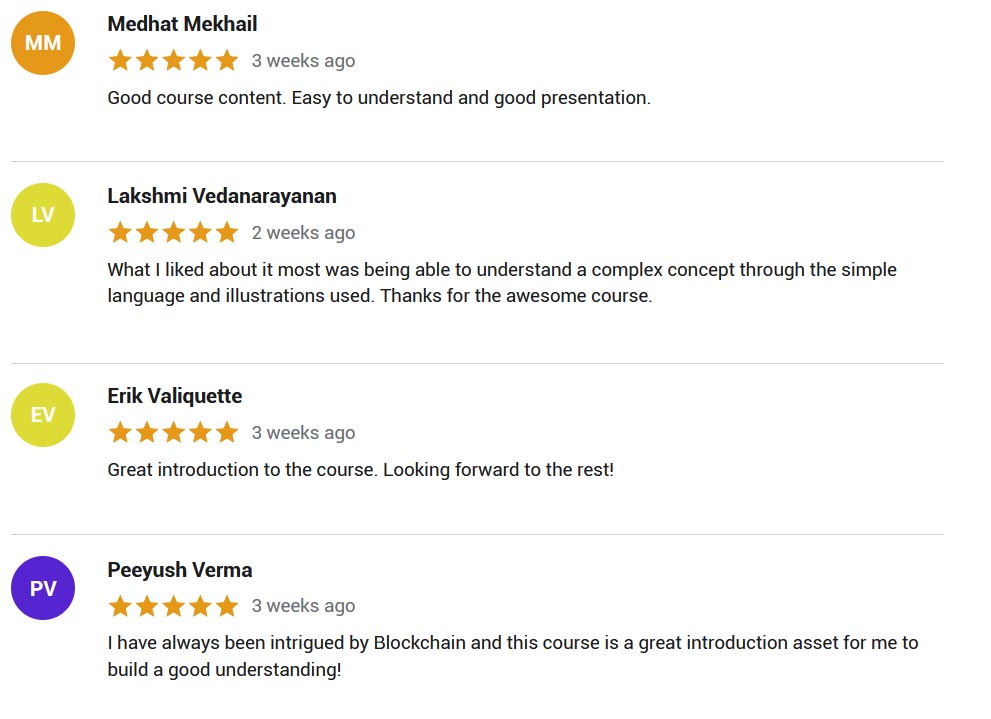This screenshot has height=719, width=991.
Task: Click "3 weeks ago" on Erik's review
Action: [x=303, y=433]
